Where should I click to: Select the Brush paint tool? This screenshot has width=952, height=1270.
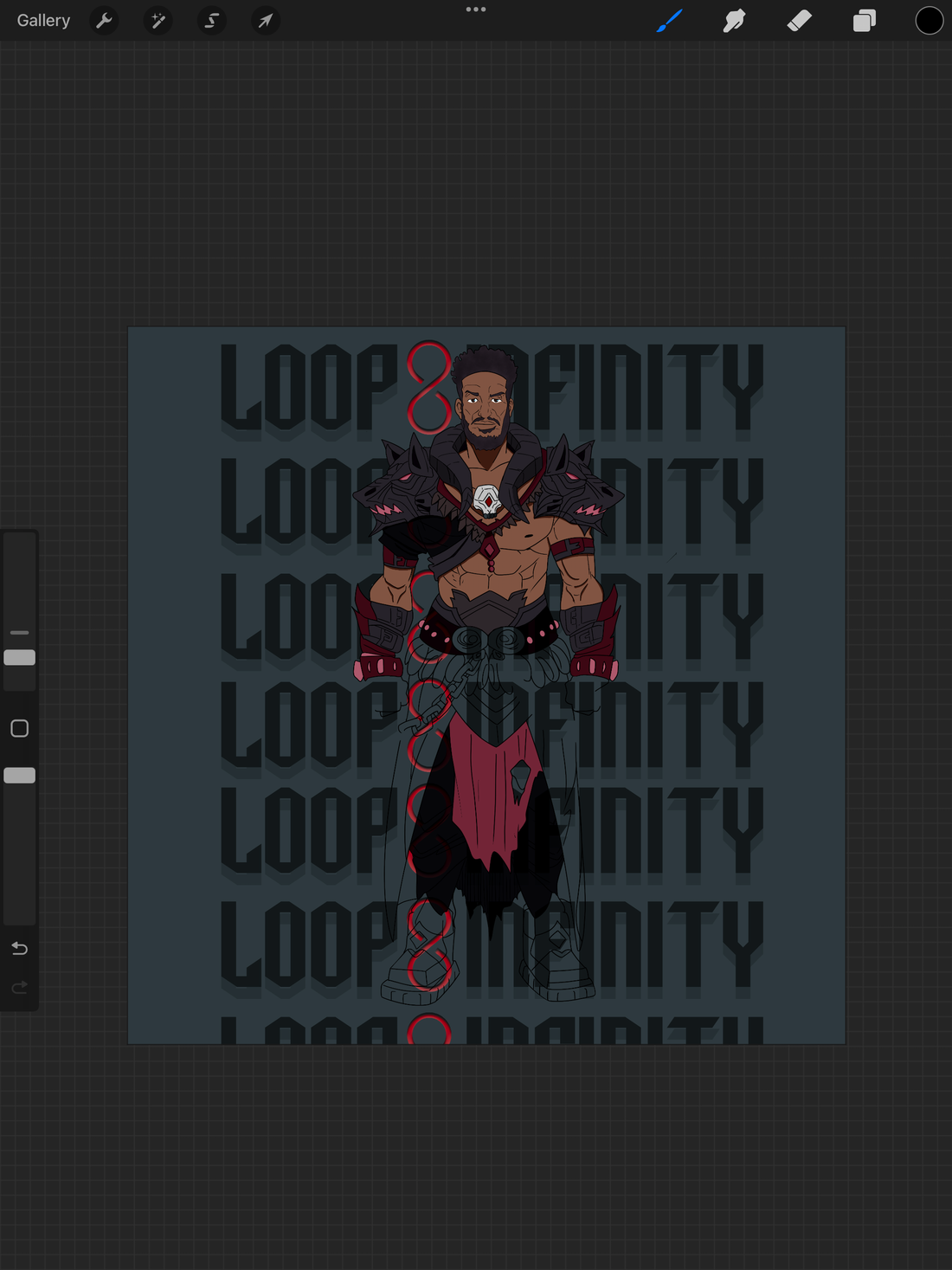coord(669,21)
